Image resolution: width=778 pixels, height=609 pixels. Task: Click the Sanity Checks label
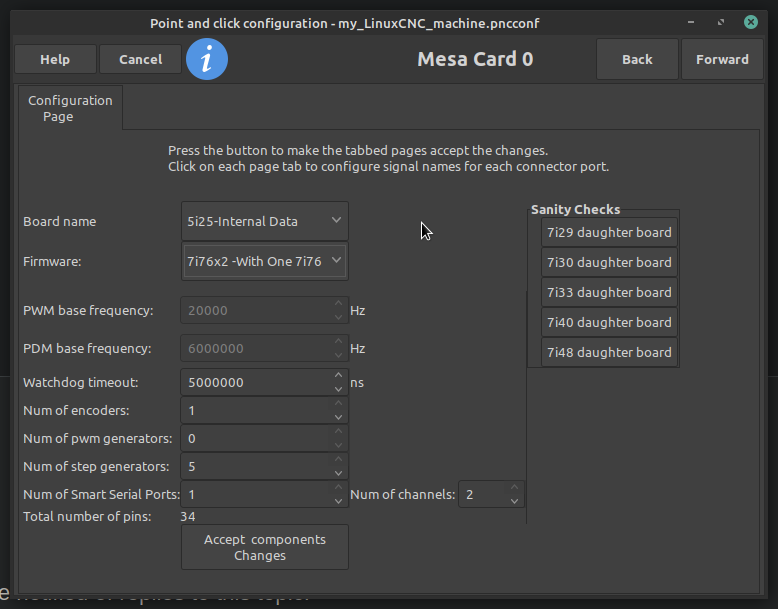point(576,209)
